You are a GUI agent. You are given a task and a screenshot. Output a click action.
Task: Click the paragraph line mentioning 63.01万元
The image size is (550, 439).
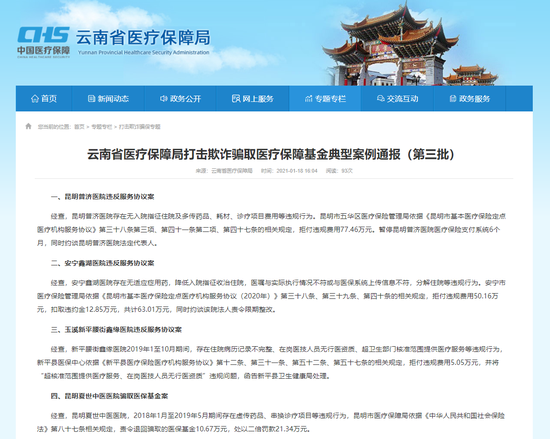[x=157, y=310]
